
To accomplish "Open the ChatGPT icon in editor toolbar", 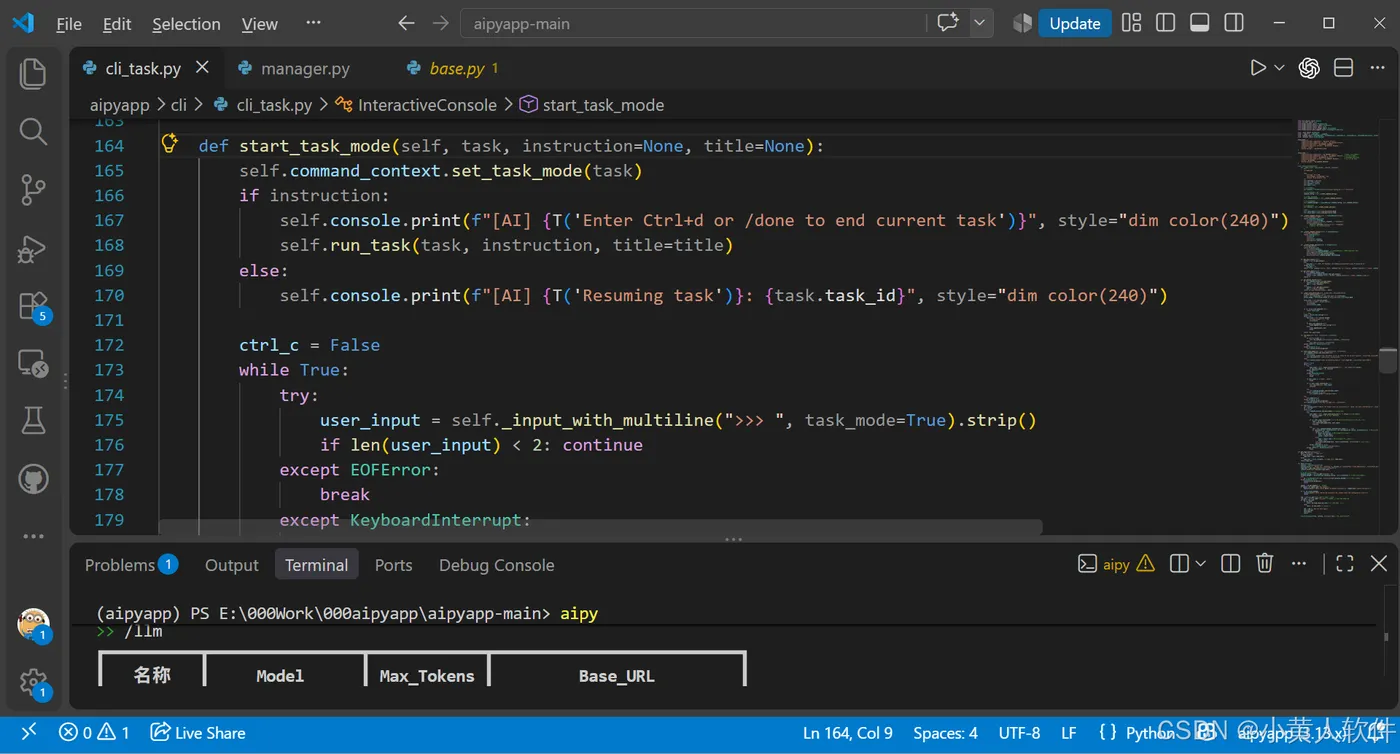I will coord(1309,68).
